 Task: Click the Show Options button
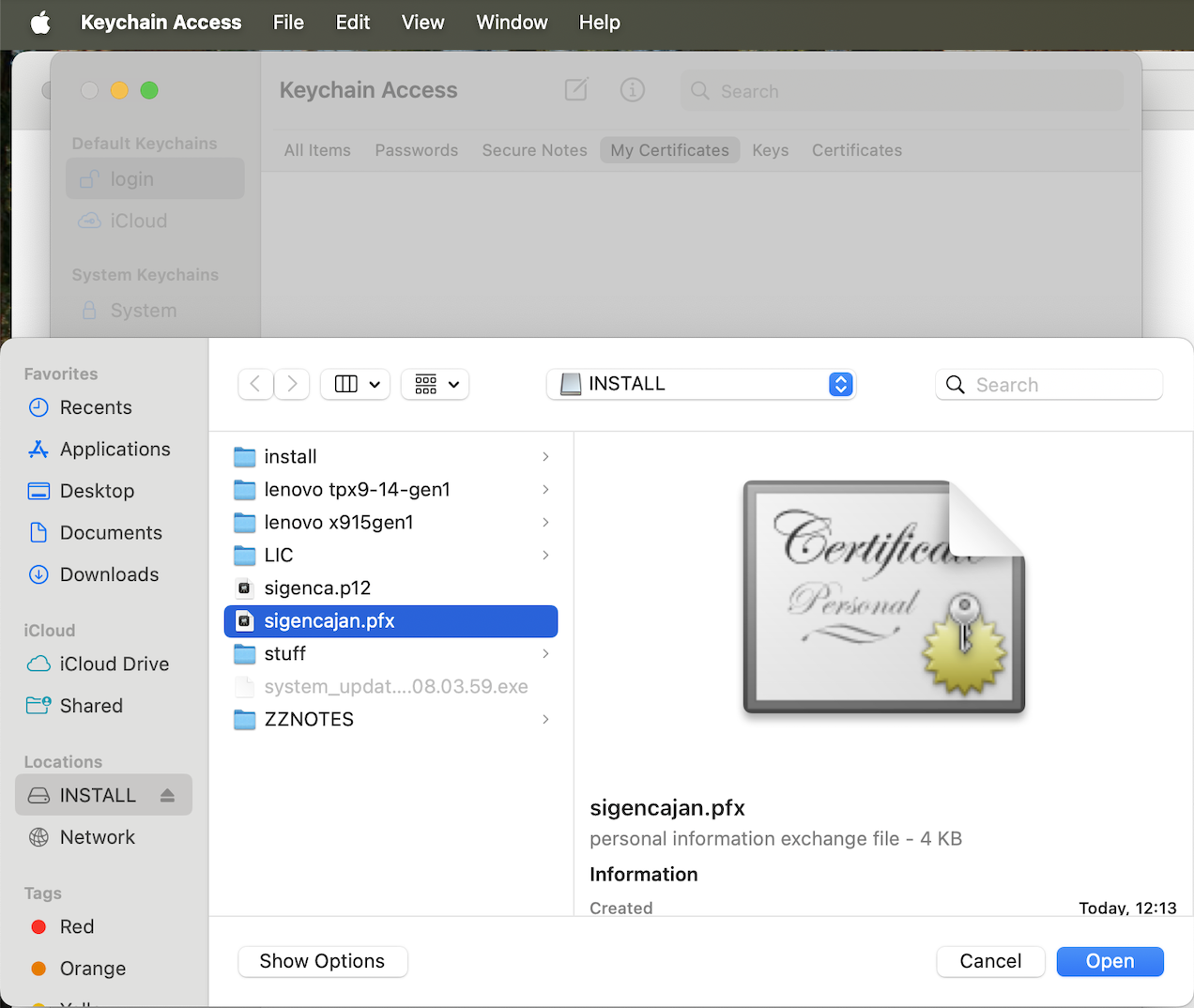pyautogui.click(x=322, y=961)
